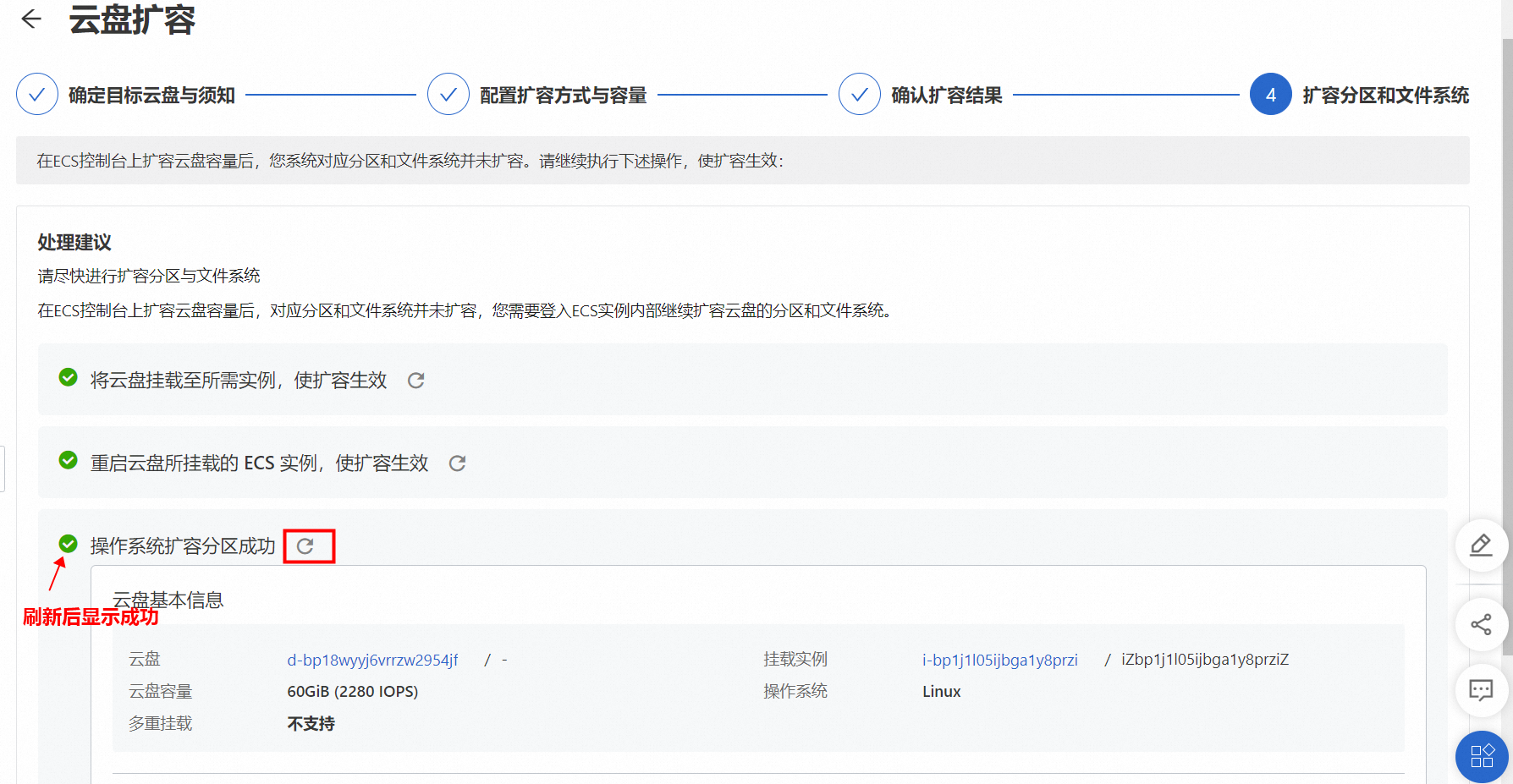This screenshot has height=784, width=1513.
Task: Click the 60GiB (2280 IOPS) capacity value
Action: [352, 692]
